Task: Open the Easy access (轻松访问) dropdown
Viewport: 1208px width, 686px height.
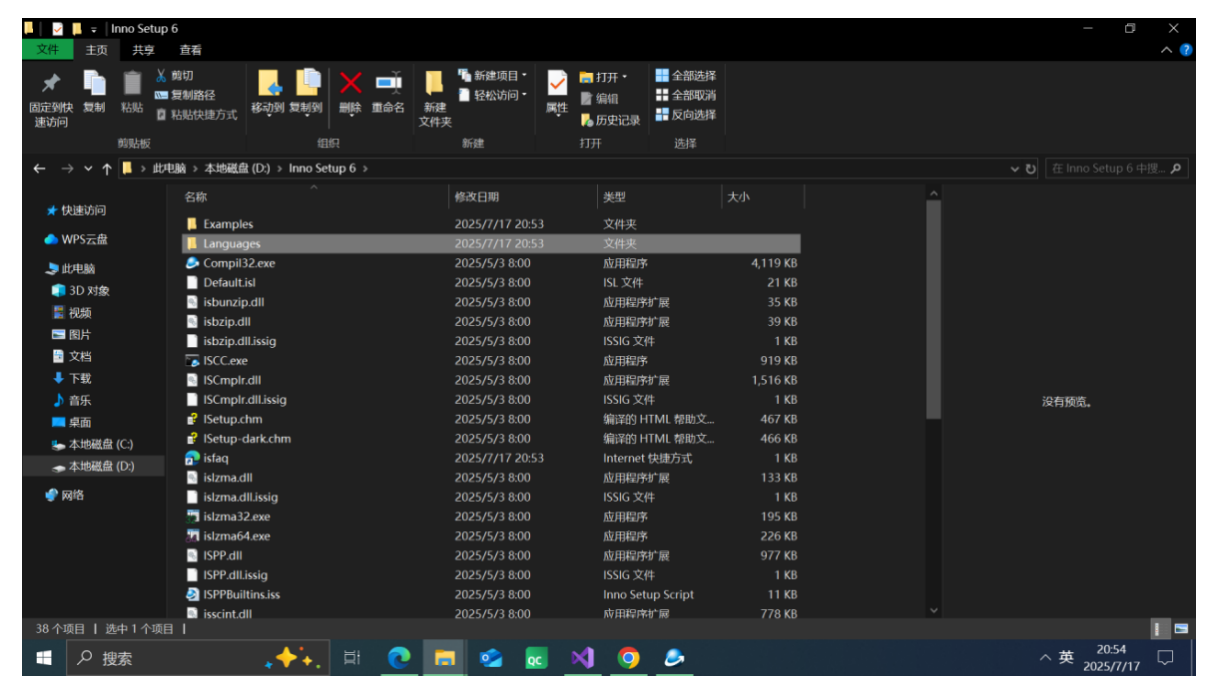Action: point(493,95)
